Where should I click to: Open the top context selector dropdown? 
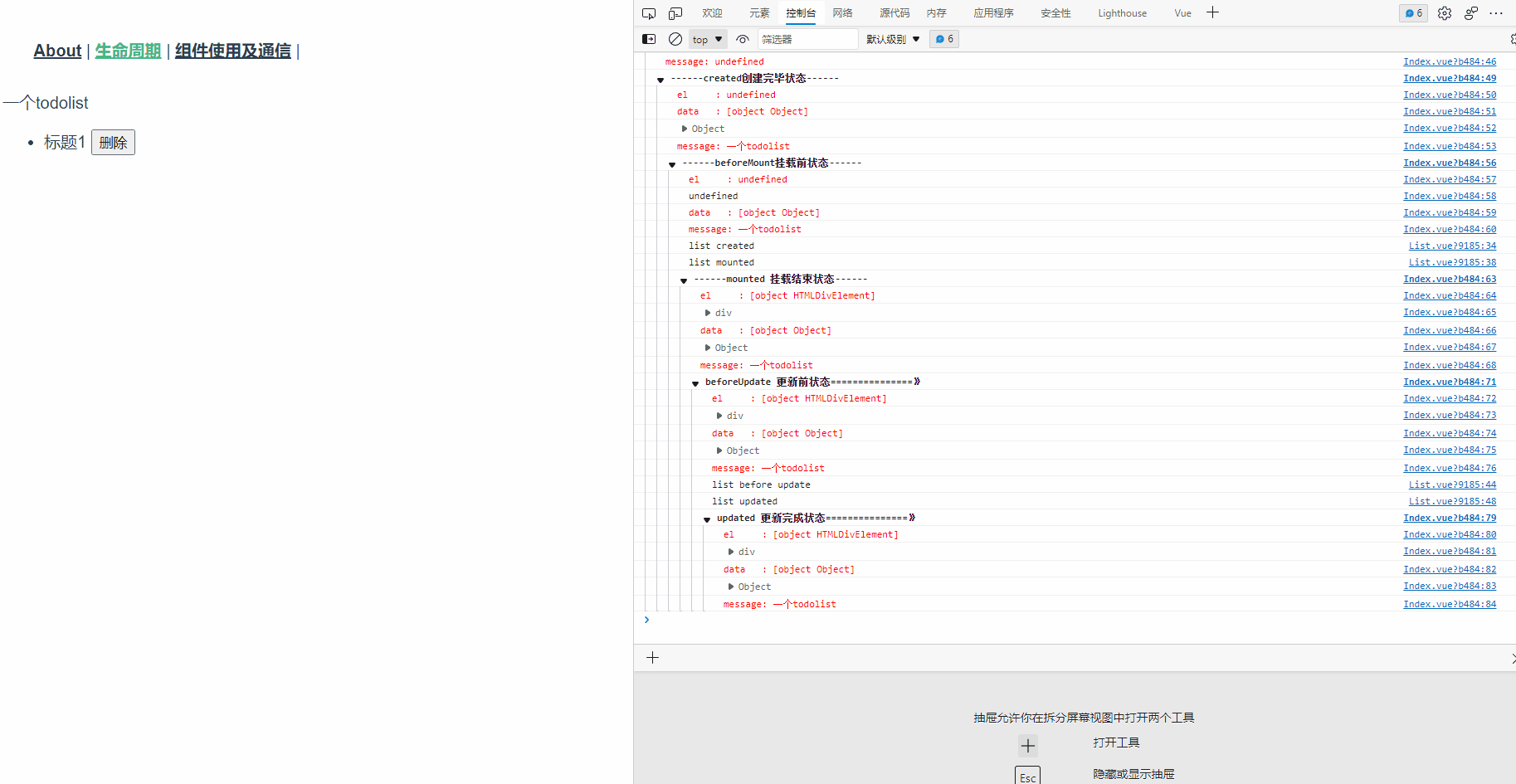[x=708, y=39]
